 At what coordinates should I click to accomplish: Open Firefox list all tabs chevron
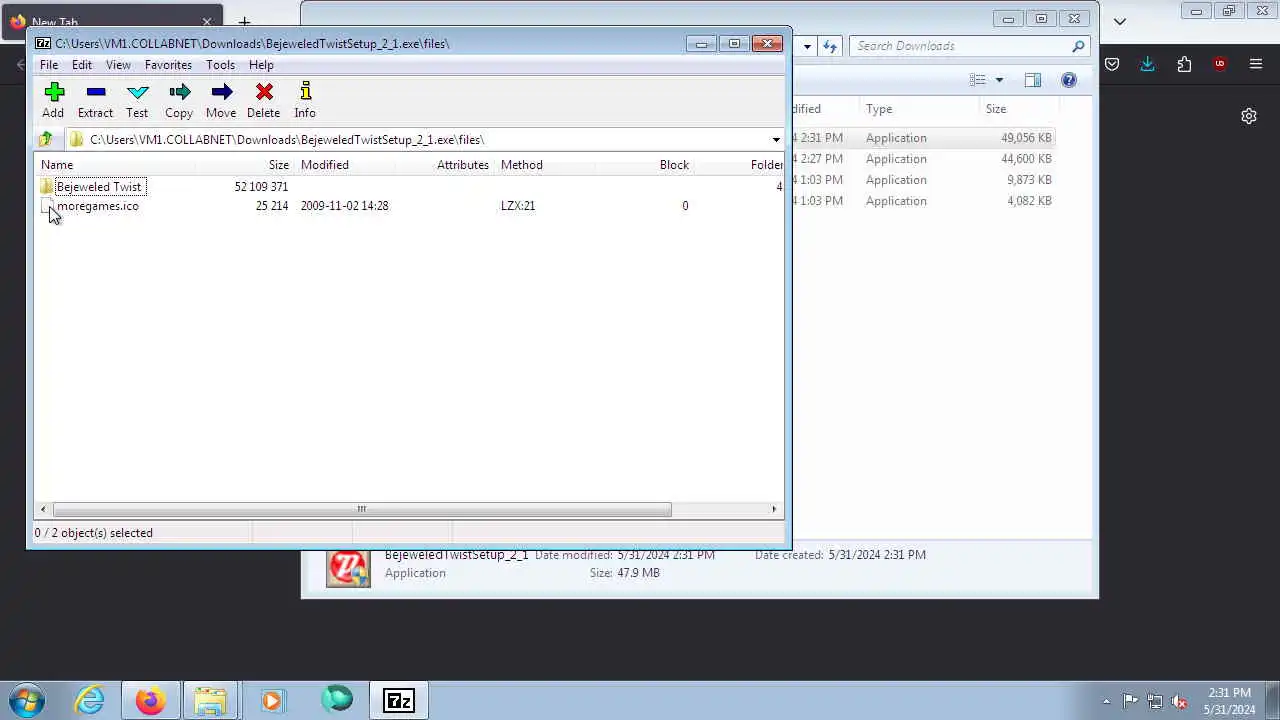click(1120, 21)
